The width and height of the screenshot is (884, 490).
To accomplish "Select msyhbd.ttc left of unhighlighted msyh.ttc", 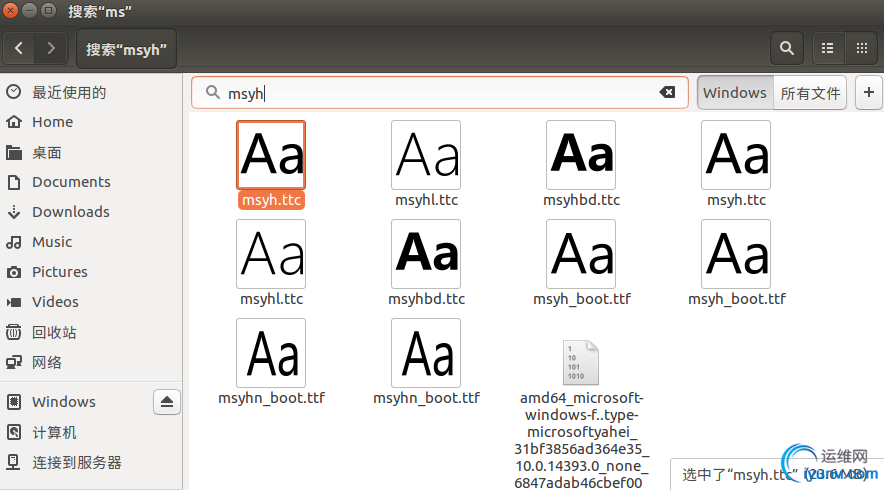I will [x=581, y=165].
